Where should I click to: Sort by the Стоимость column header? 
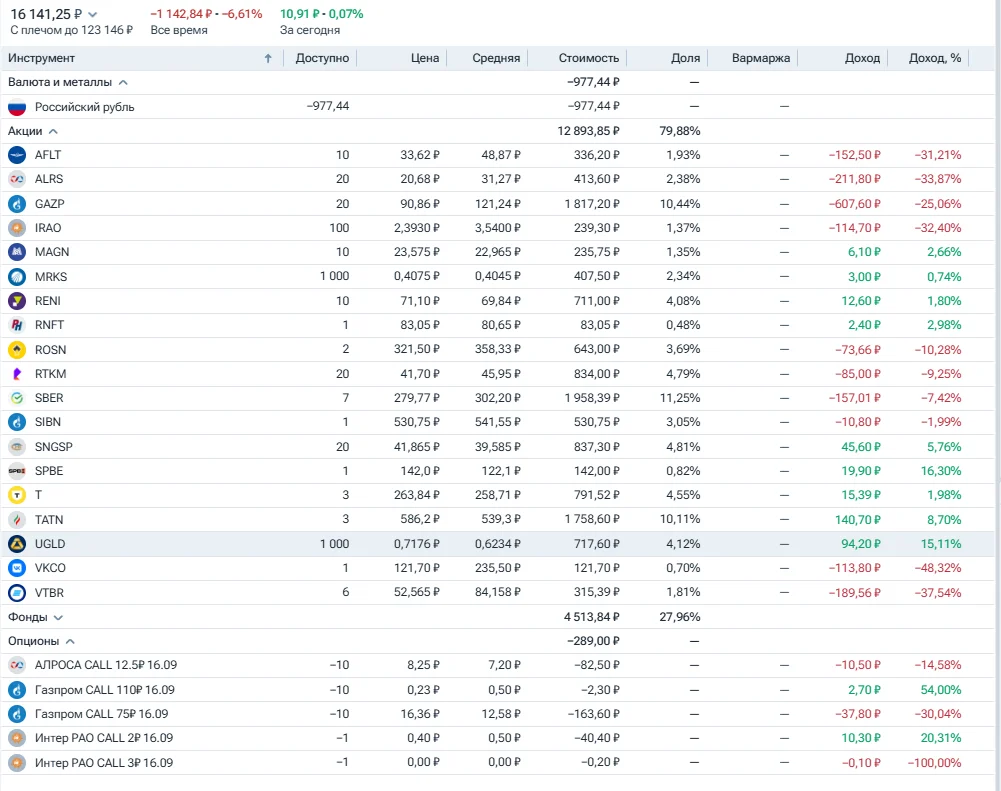[589, 58]
